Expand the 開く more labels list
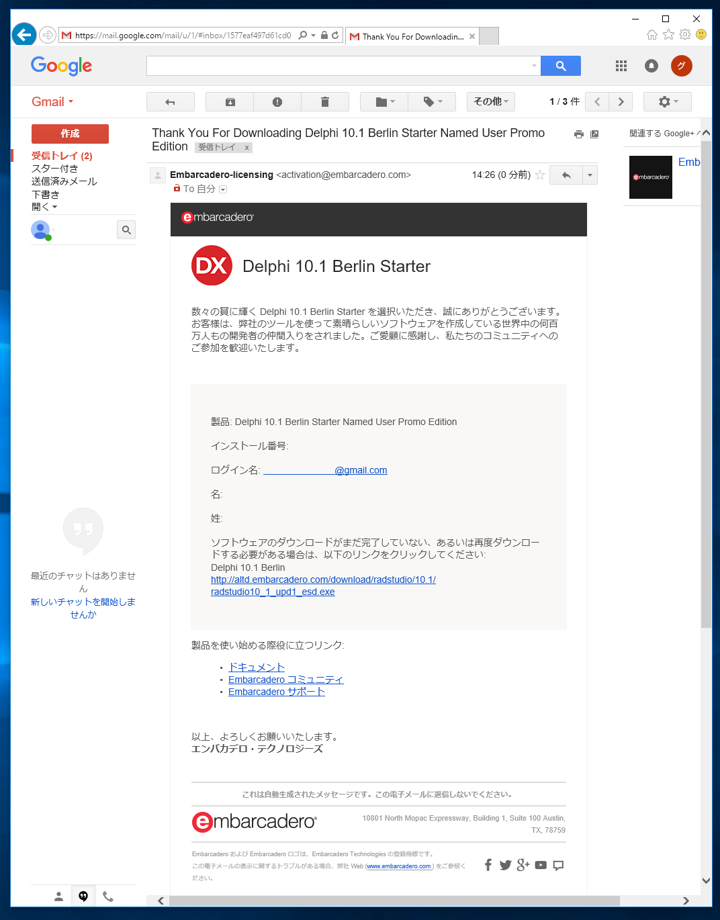This screenshot has height=920, width=720. [x=44, y=207]
